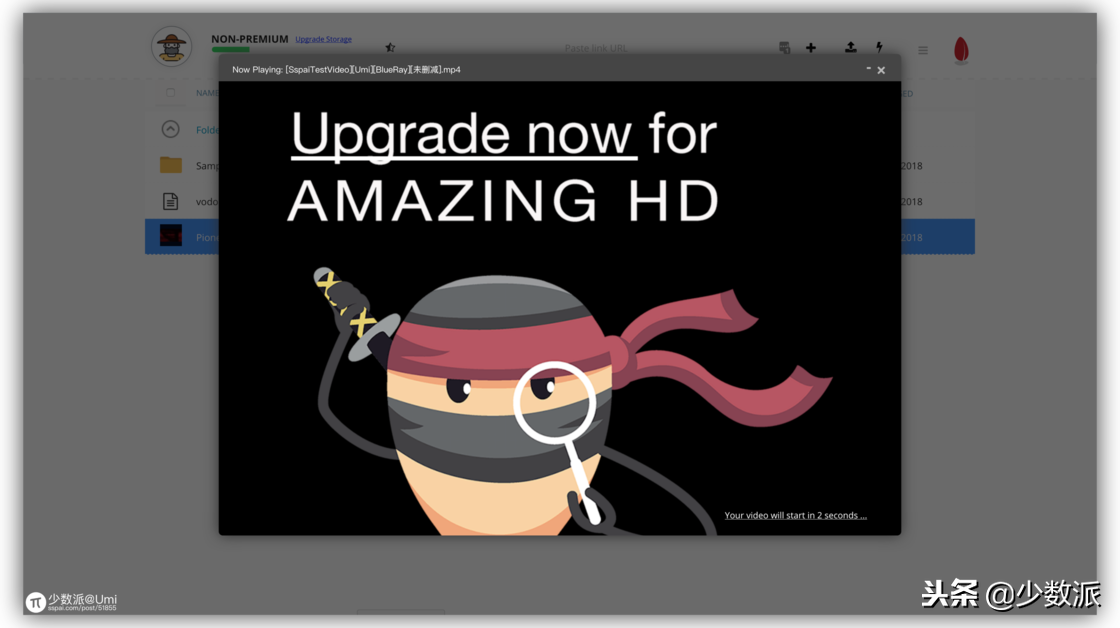Screen dimensions: 1120x628
Task: Focus the Paste link URL field
Action: tap(596, 48)
